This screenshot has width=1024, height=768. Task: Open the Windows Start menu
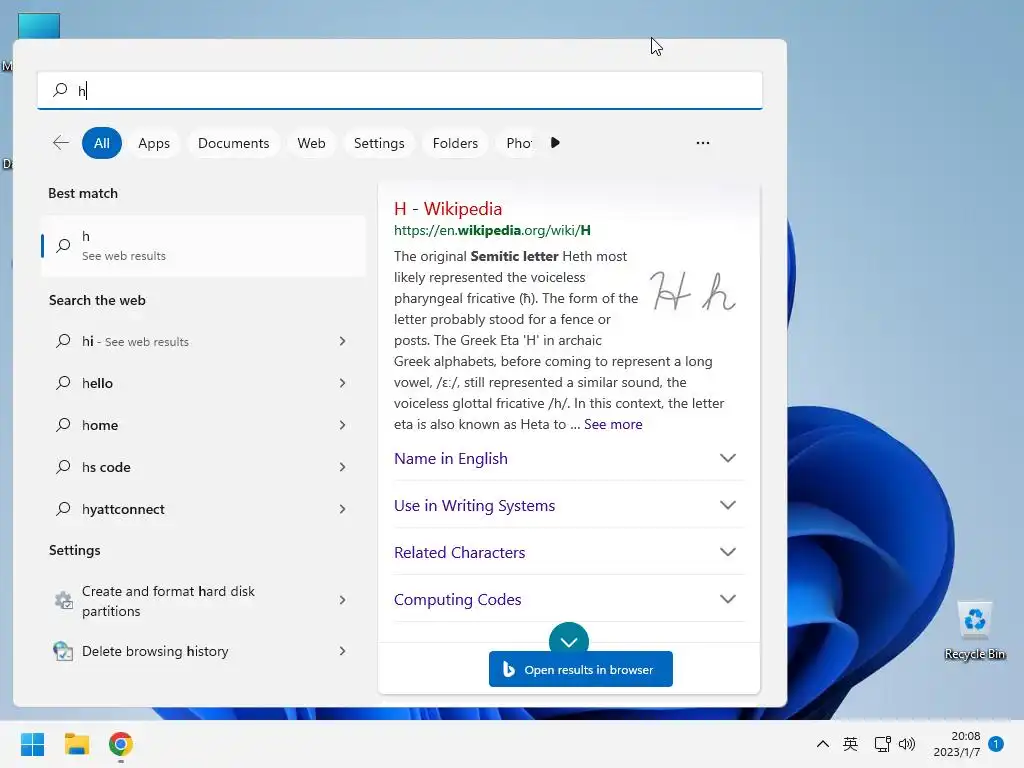33,744
